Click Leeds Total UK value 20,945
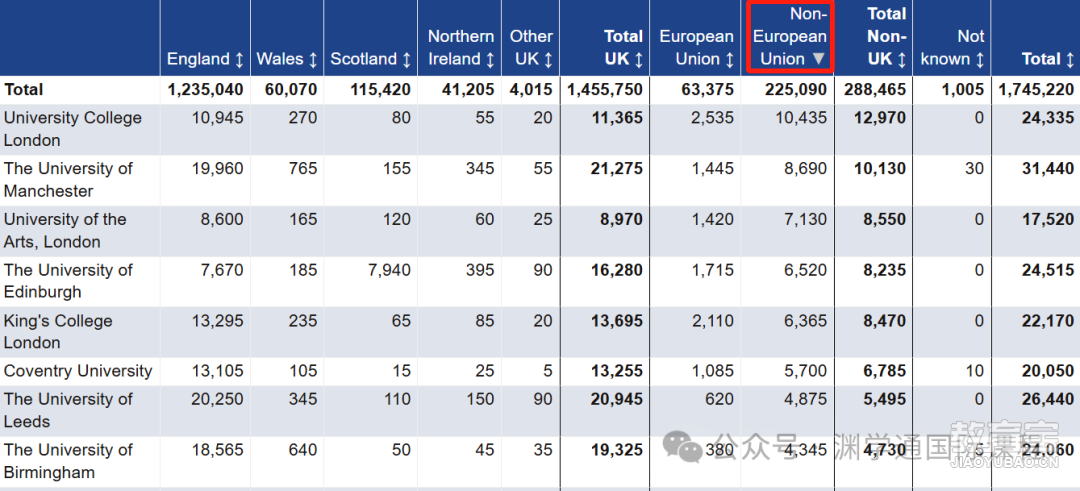Image resolution: width=1080 pixels, height=491 pixels. 616,399
